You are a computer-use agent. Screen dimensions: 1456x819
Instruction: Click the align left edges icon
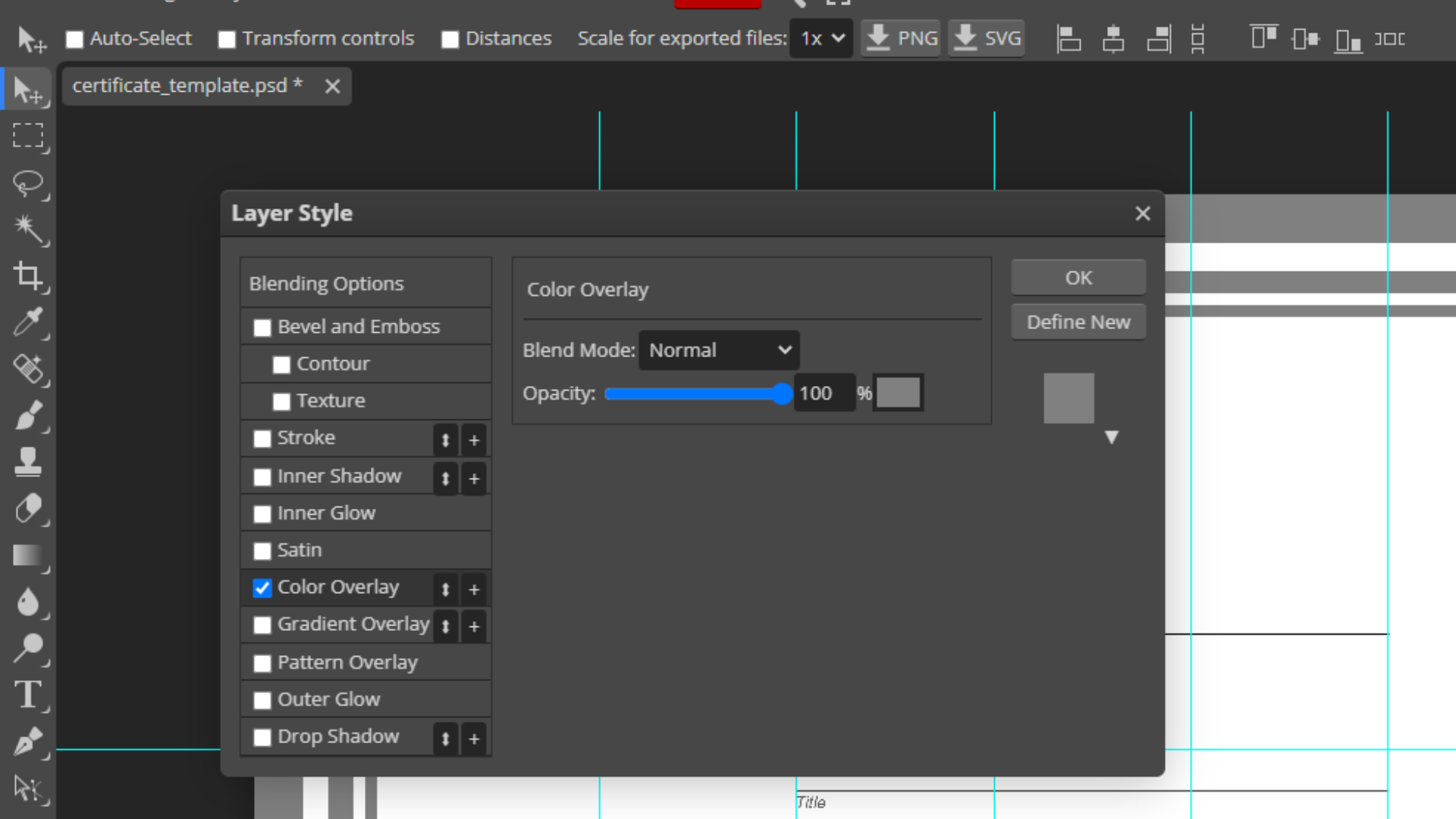click(x=1068, y=39)
